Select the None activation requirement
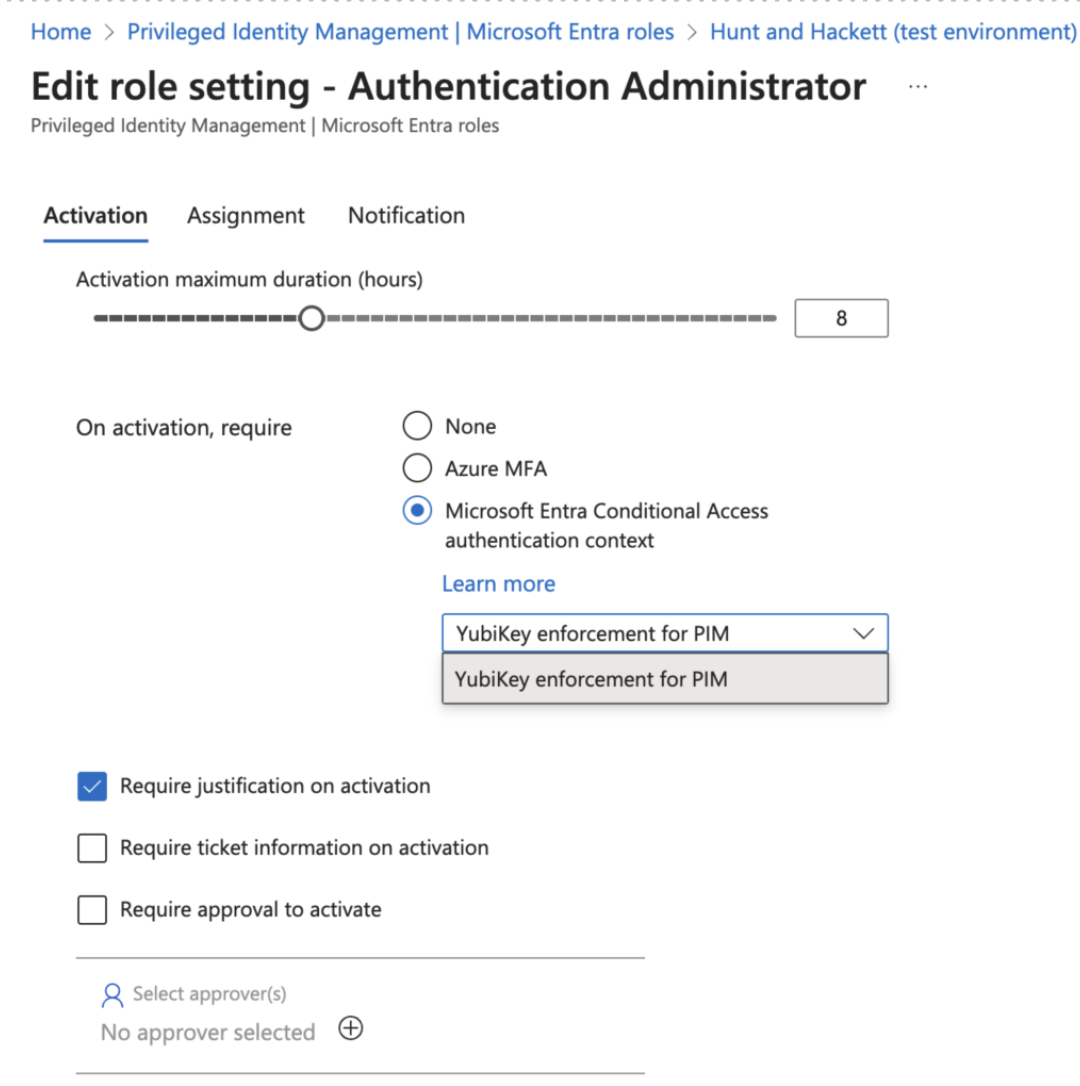This screenshot has height=1086, width=1080. (x=417, y=425)
